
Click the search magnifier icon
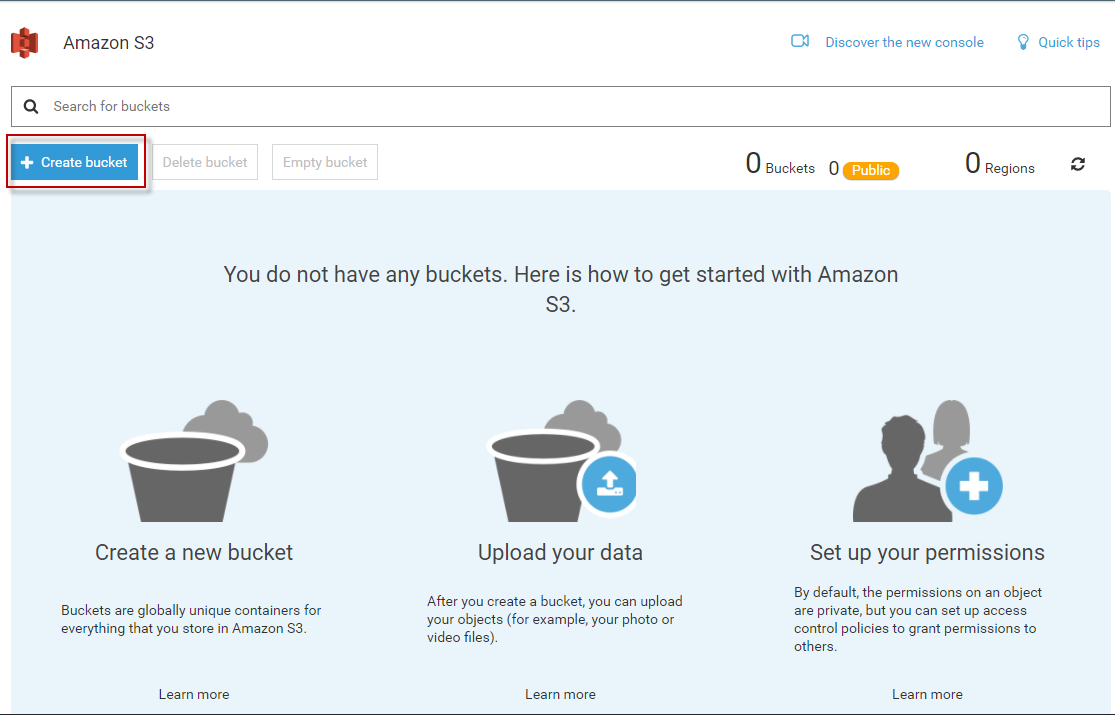pos(31,106)
